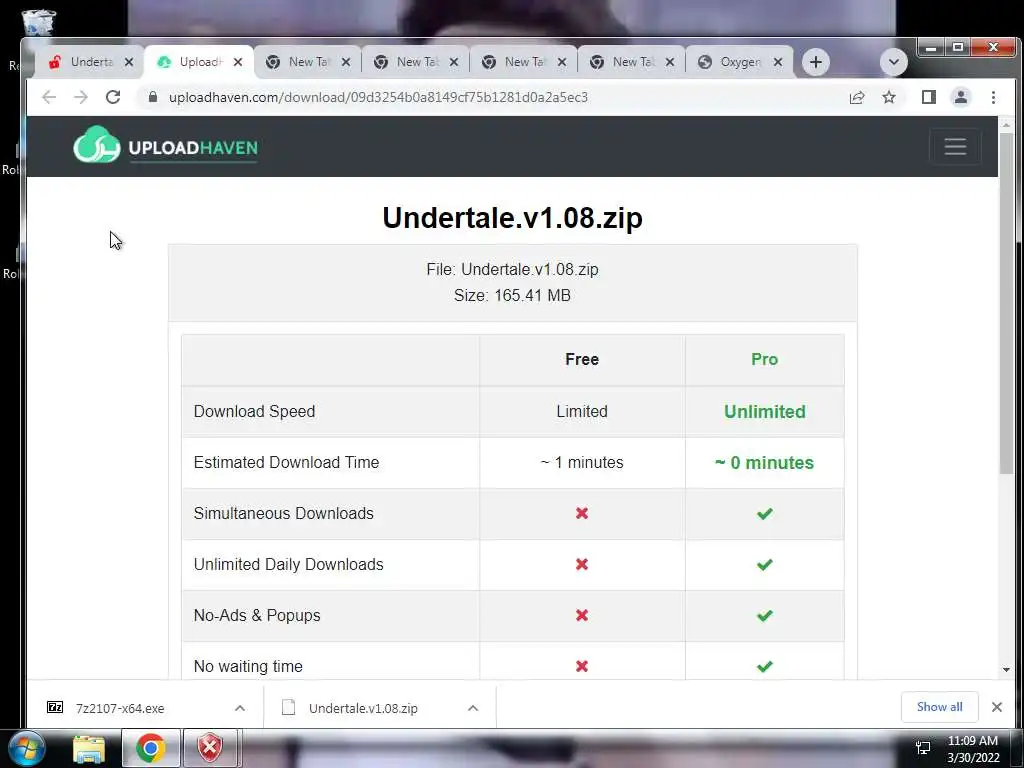Click the green Unlimited text
The image size is (1024, 768).
coord(764,411)
